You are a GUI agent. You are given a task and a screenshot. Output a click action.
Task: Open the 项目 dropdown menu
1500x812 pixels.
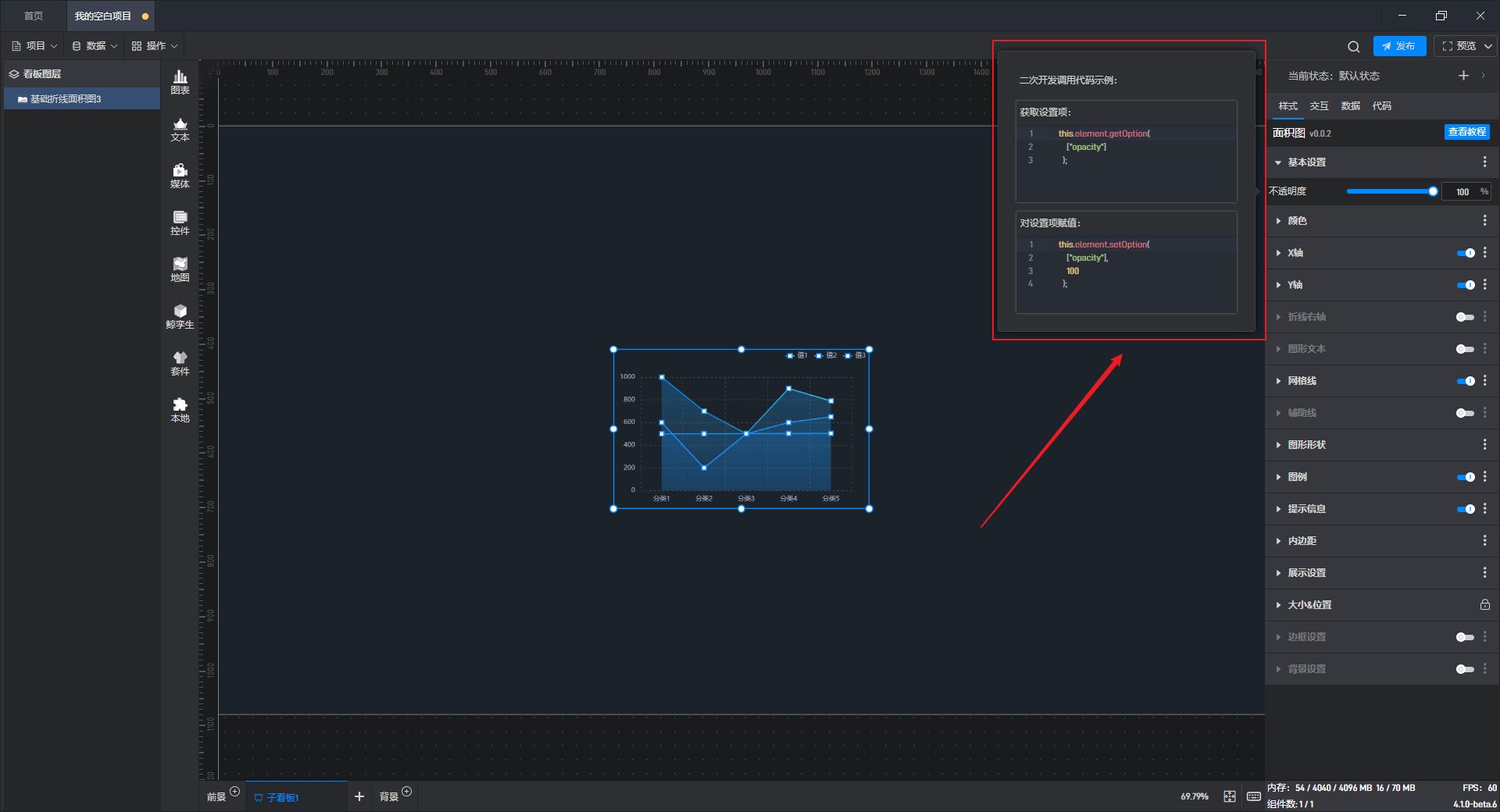tap(34, 46)
